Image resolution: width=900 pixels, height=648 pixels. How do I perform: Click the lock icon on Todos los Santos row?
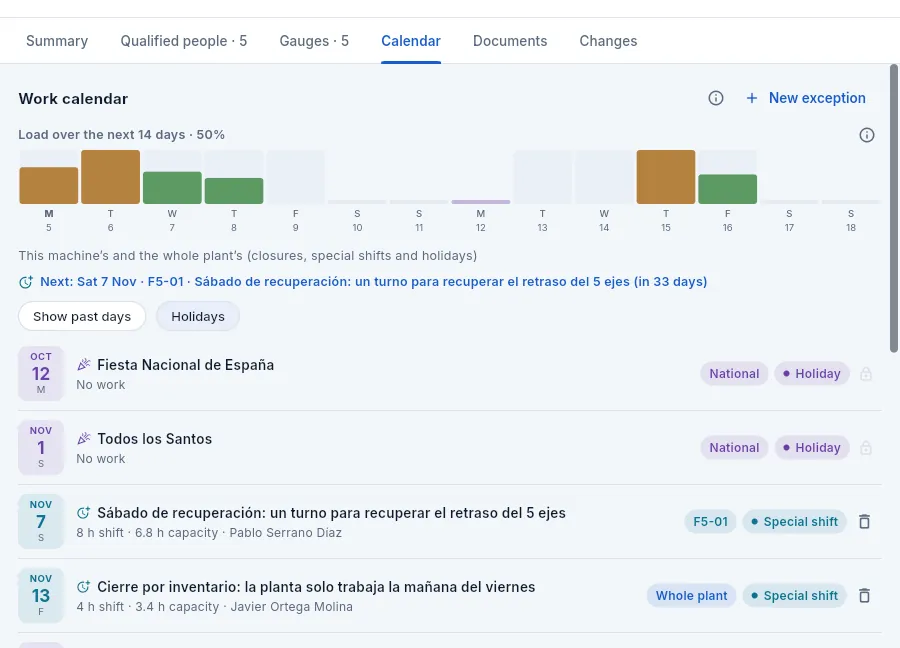(866, 448)
